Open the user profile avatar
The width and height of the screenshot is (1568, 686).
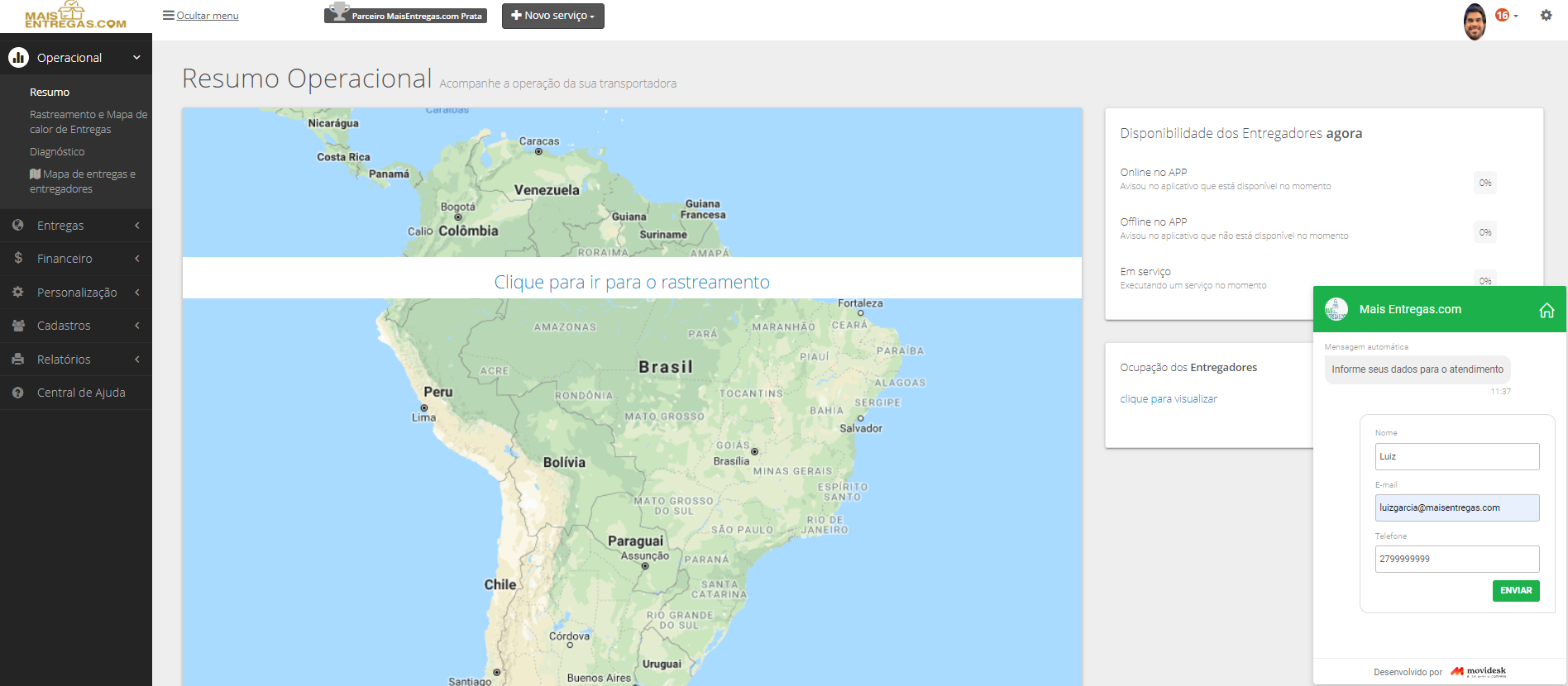click(1475, 21)
